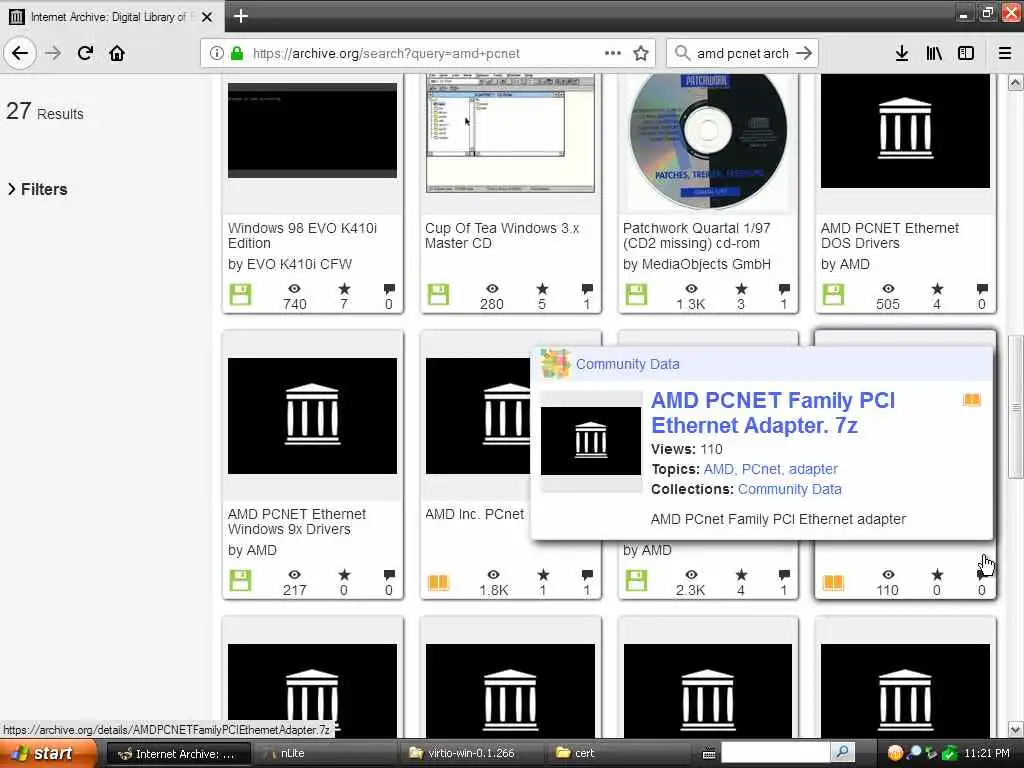Click the popup preview thumbnail
Viewport: 1024px width, 768px height.
[x=591, y=441]
